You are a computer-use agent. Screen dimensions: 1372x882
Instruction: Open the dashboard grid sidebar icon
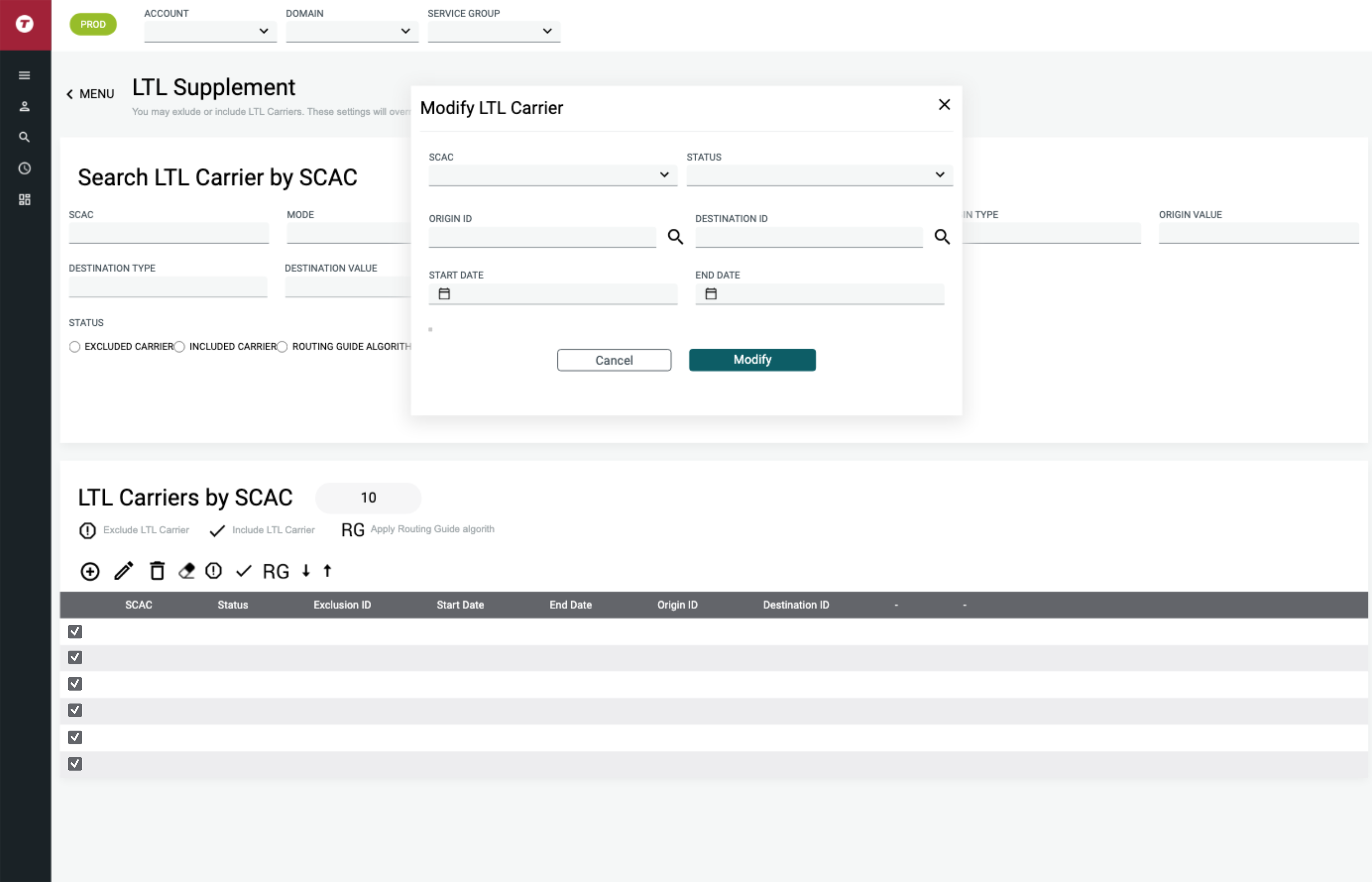[x=24, y=199]
